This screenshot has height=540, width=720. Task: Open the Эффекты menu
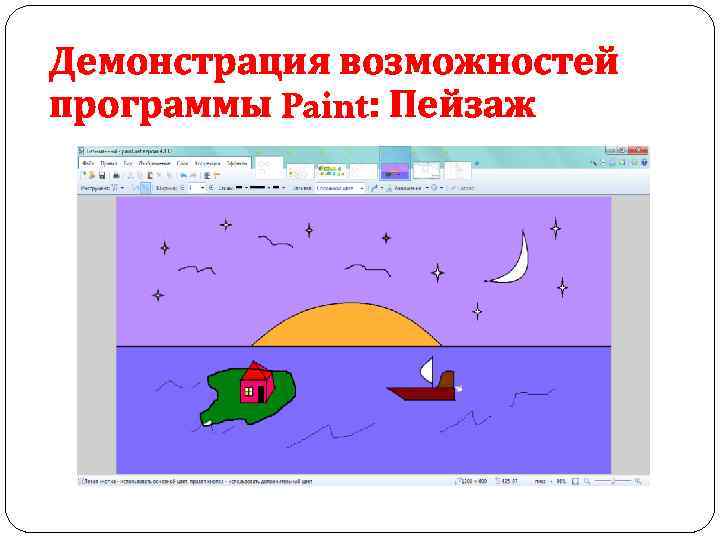[237, 163]
